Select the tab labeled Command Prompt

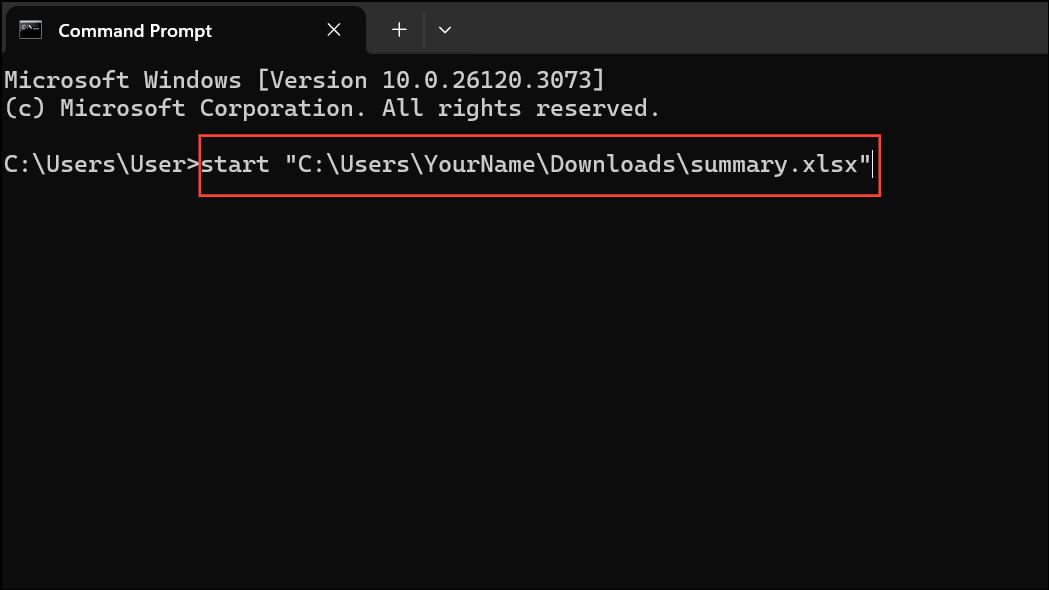(x=135, y=30)
